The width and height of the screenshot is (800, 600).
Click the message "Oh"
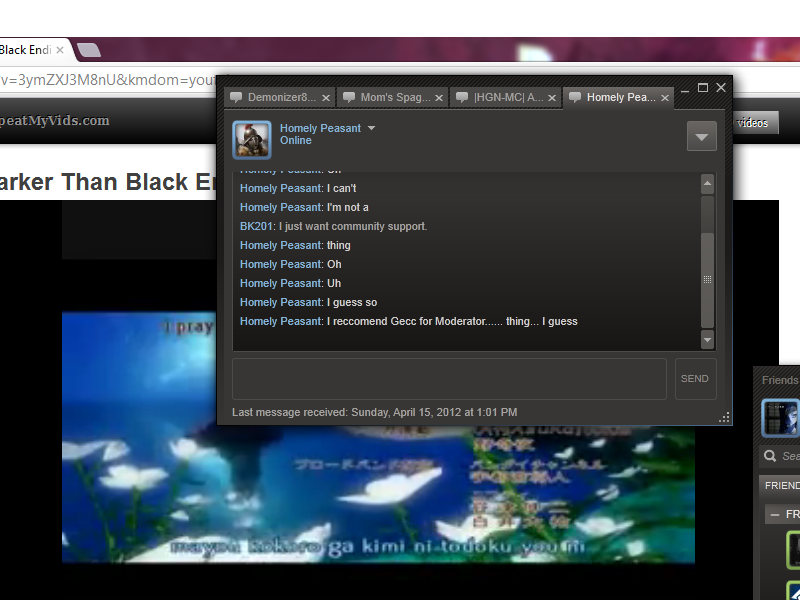coord(291,264)
